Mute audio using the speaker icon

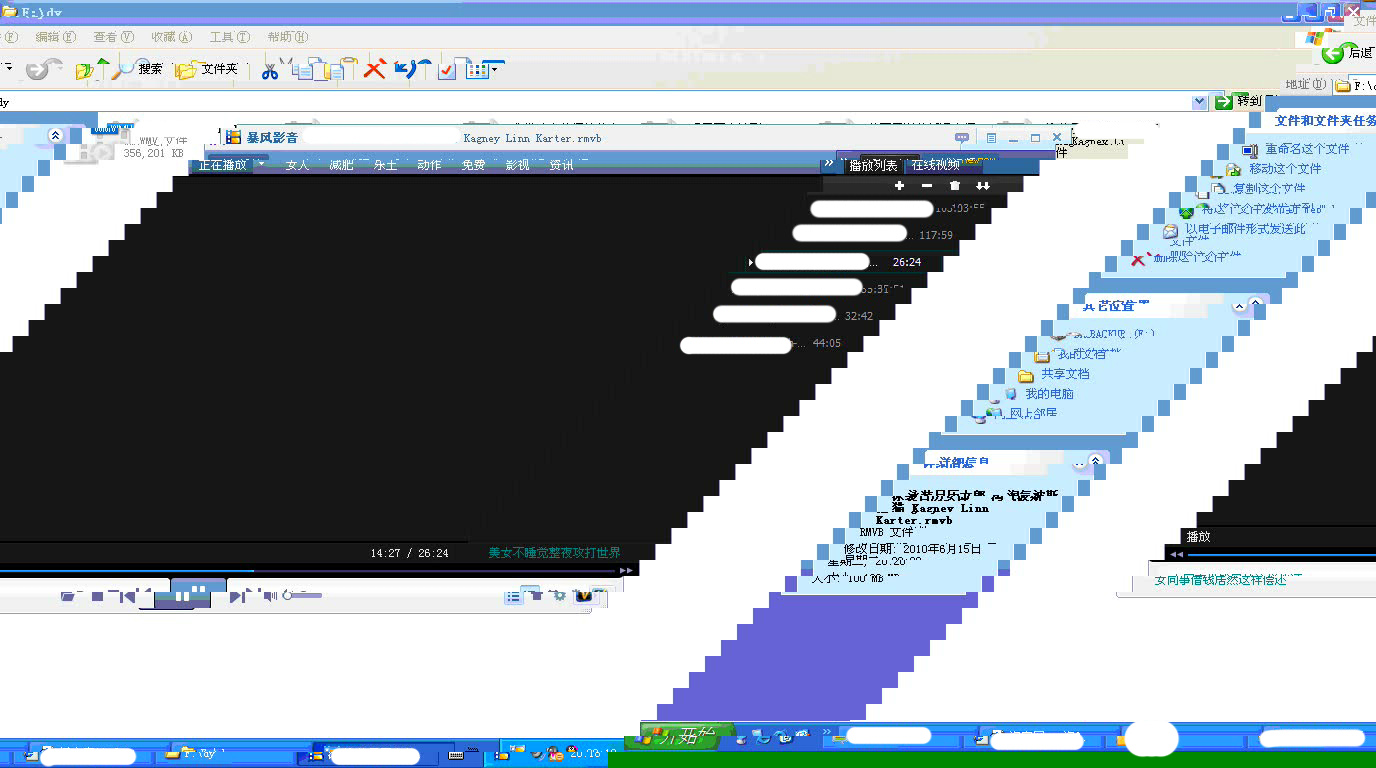click(x=269, y=597)
